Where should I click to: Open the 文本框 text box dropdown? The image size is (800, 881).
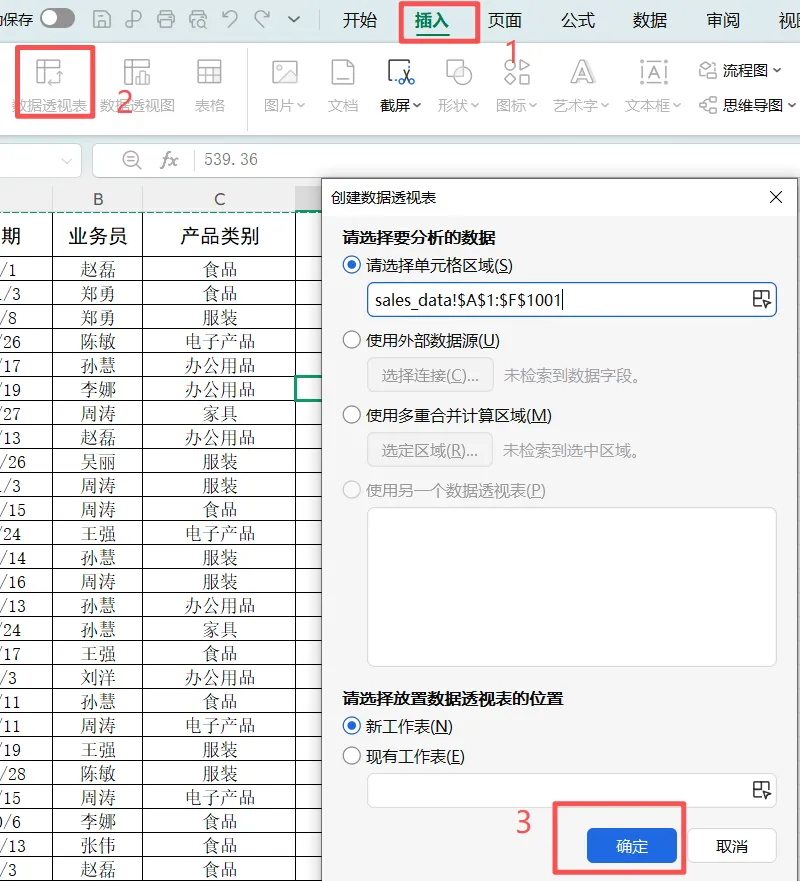coord(653,85)
